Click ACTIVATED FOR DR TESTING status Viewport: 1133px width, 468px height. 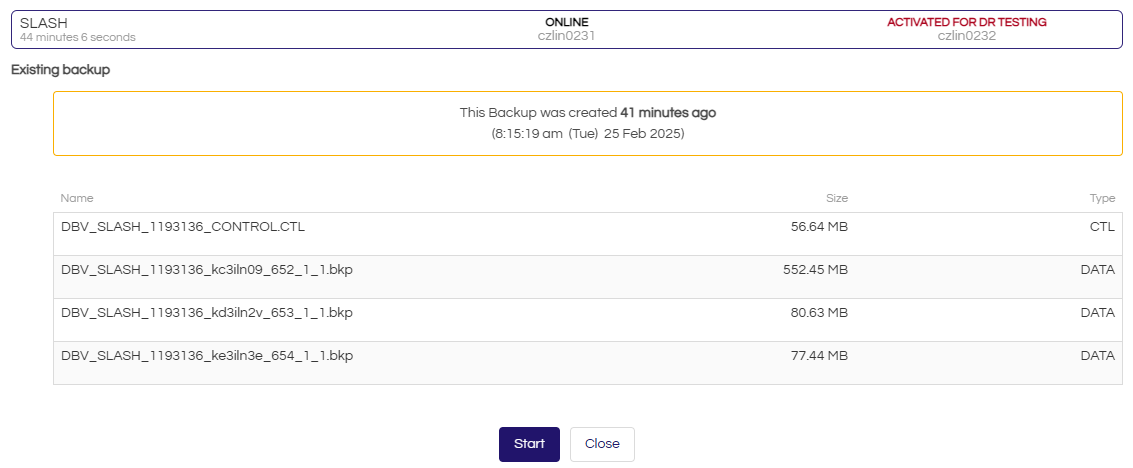coord(966,22)
